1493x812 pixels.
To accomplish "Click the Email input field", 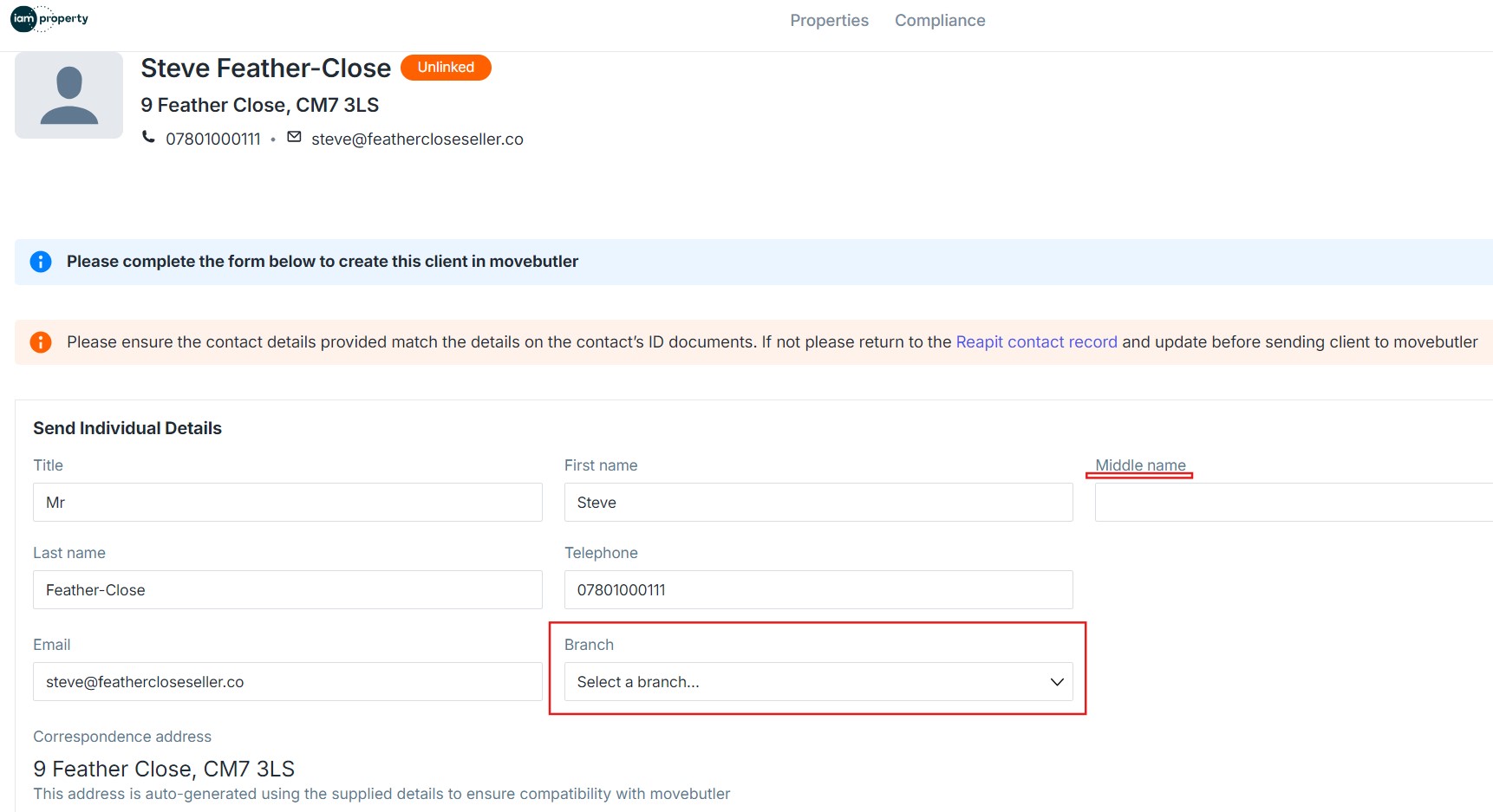I will [287, 682].
